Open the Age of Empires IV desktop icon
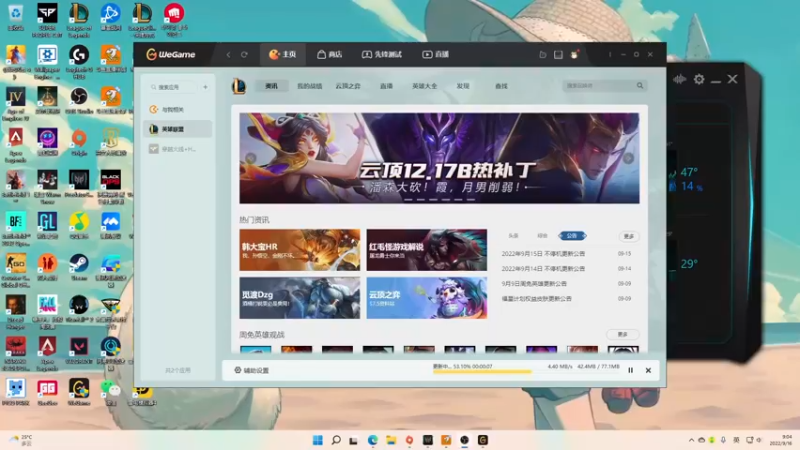Viewport: 800px width, 450px height. pyautogui.click(x=15, y=104)
